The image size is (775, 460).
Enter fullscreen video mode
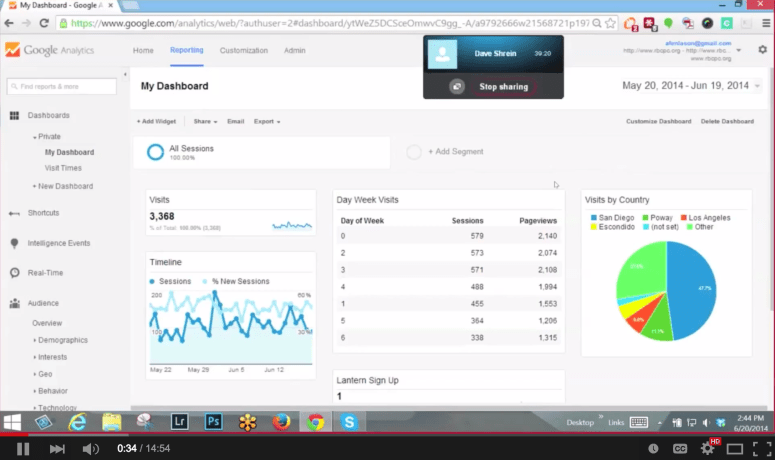pos(762,449)
